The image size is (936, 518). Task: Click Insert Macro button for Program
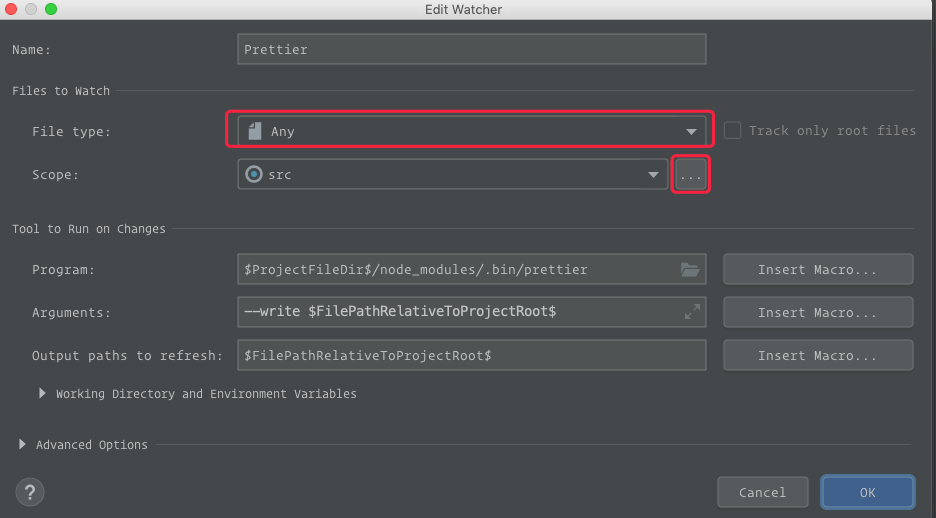(817, 269)
